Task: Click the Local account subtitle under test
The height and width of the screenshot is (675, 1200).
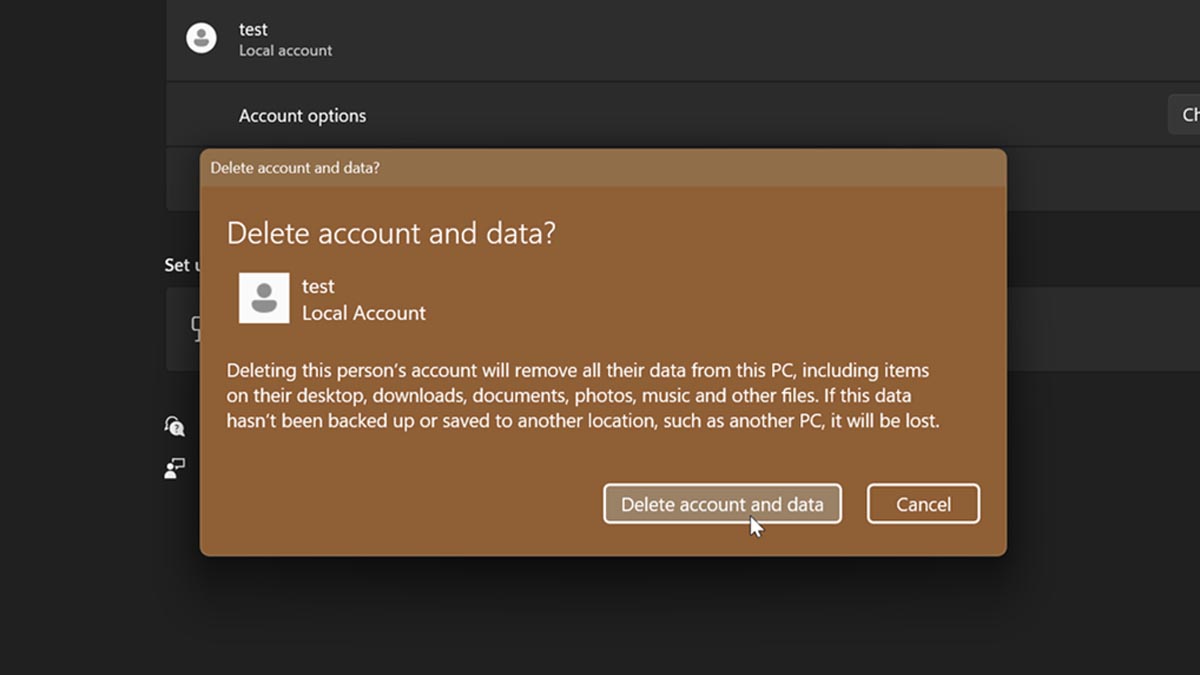Action: [285, 51]
